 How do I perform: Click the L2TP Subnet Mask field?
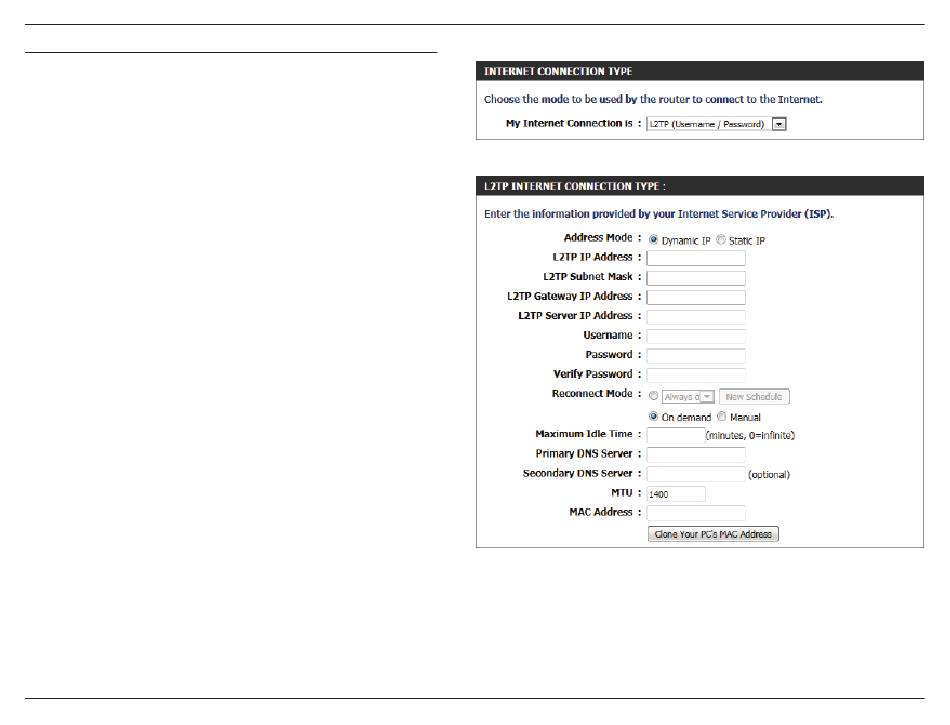click(x=696, y=278)
